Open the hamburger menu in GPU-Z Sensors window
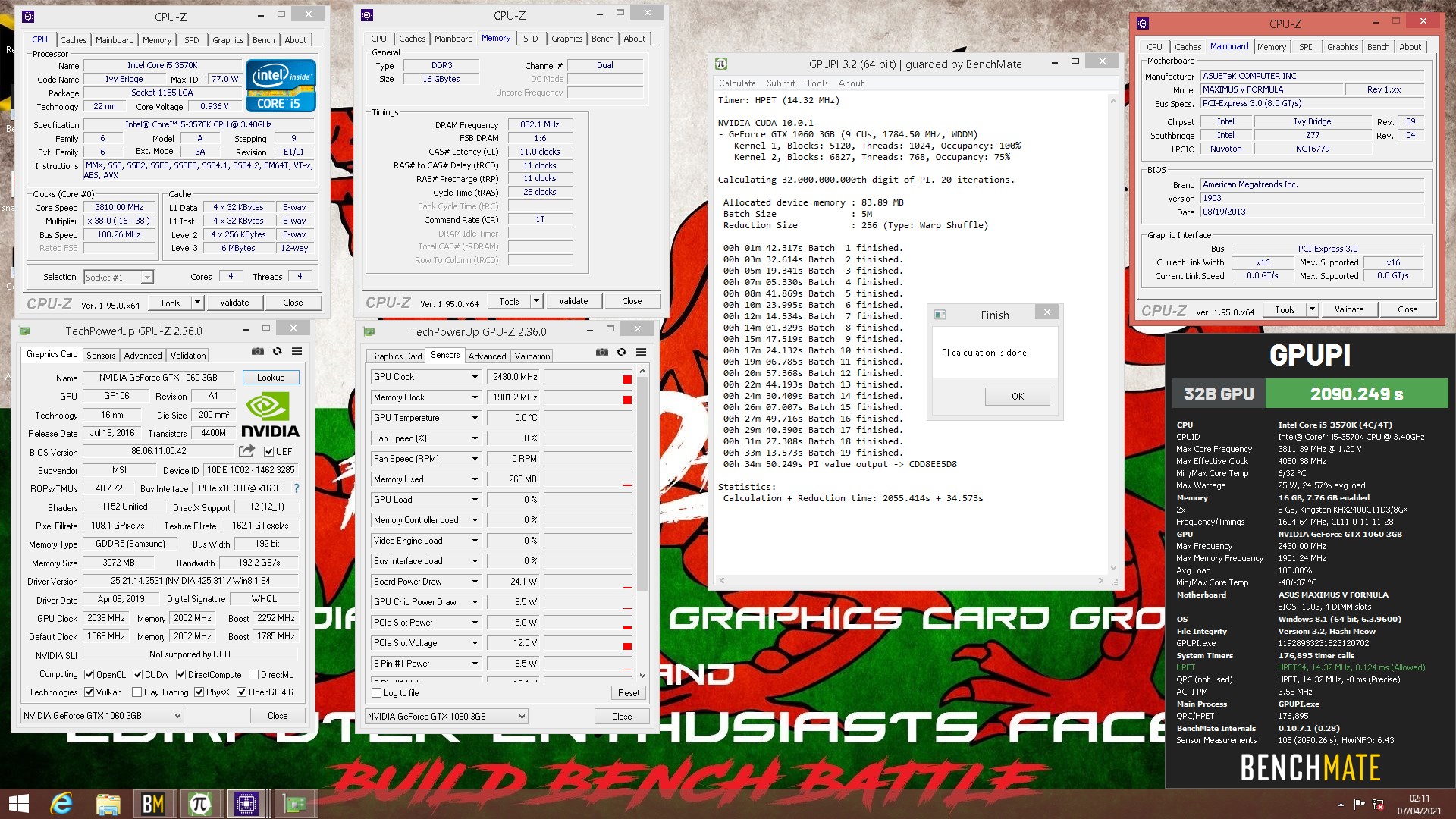The width and height of the screenshot is (1456, 819). [x=642, y=353]
